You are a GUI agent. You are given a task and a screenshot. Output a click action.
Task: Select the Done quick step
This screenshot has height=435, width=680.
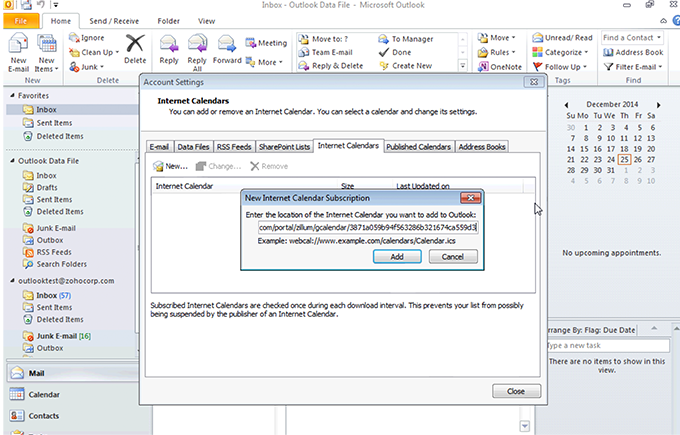pyautogui.click(x=395, y=52)
